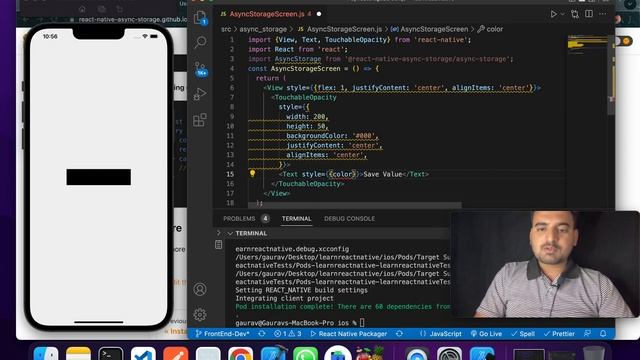Click 'Integrating client project' terminal line
Viewport: 640px width, 360px height.
284,298
